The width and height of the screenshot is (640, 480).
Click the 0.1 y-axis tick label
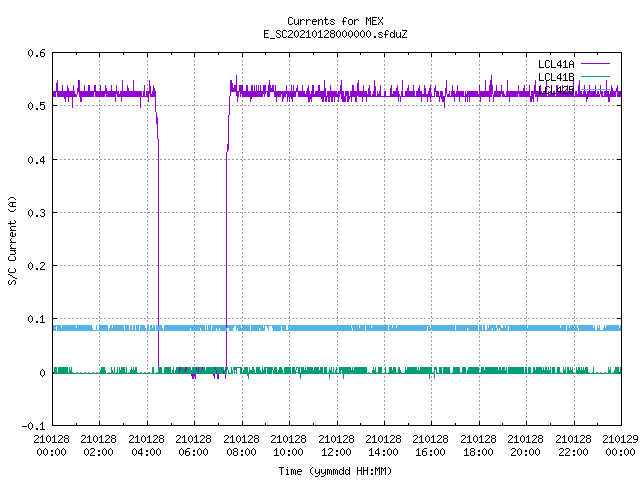coord(36,319)
